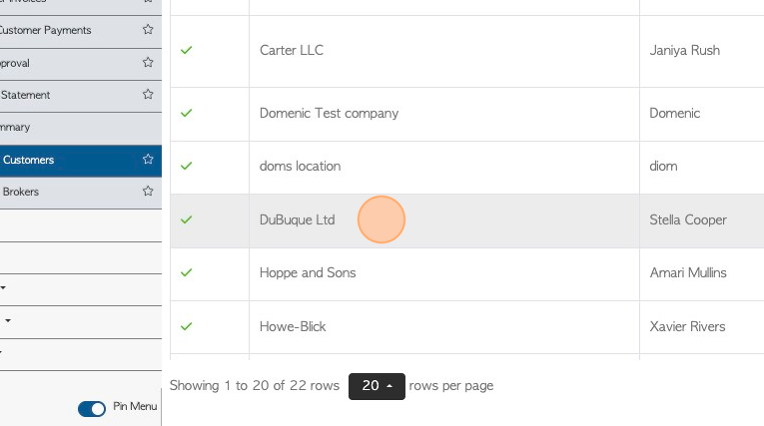764x426 pixels.
Task: Expand the first collapsed sidebar arrow section
Action: (x=3, y=288)
